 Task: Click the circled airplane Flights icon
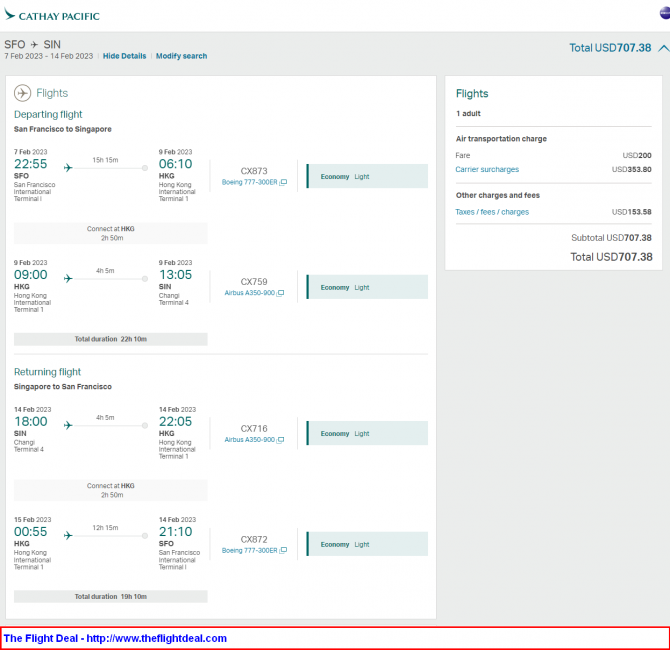click(x=23, y=93)
